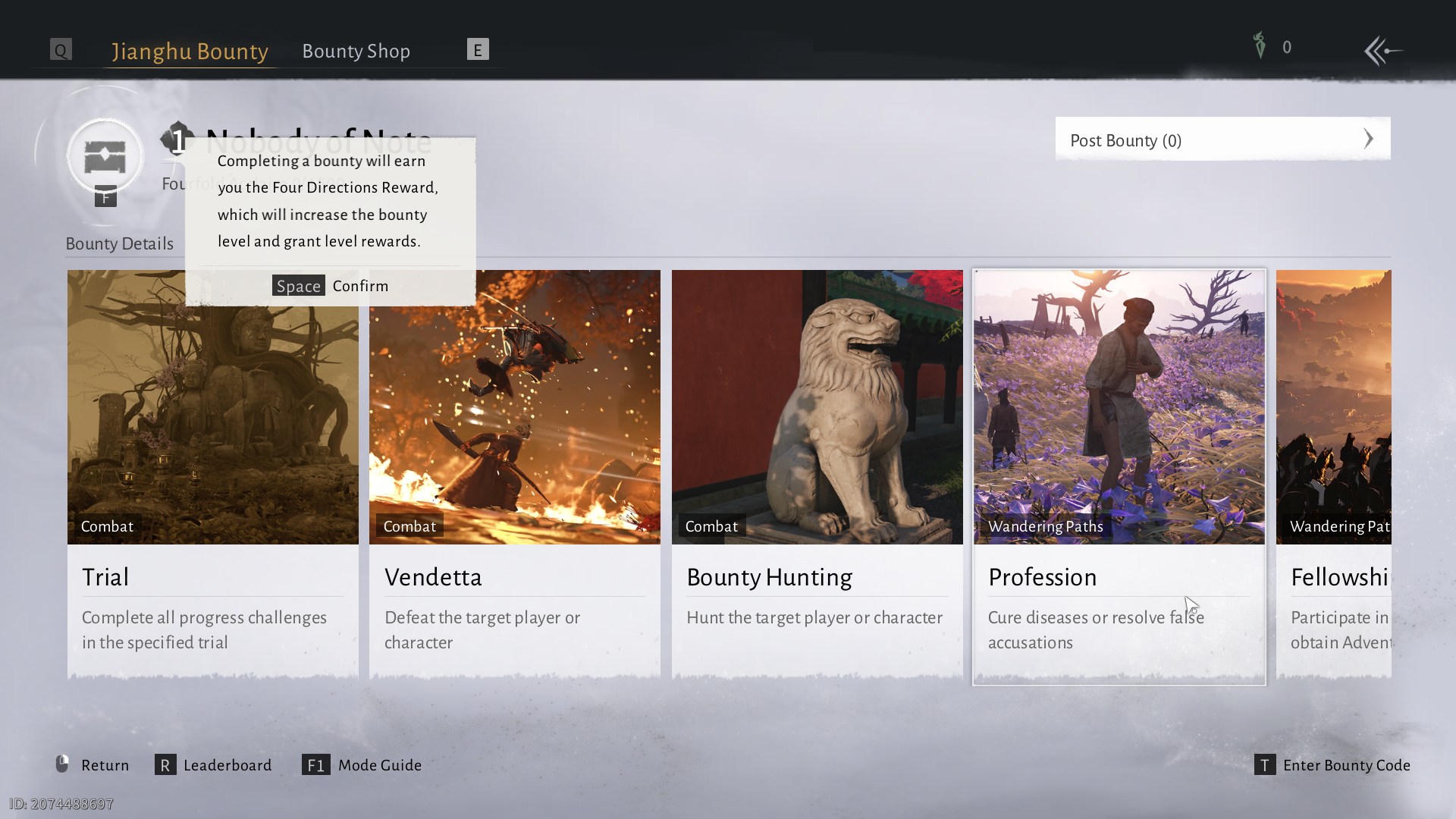Click the back arrow icon
The width and height of the screenshot is (1456, 819).
1382,51
